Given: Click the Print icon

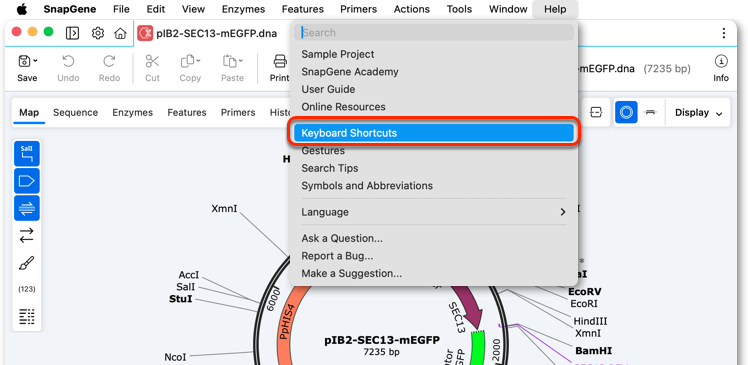Looking at the screenshot, I should pyautogui.click(x=280, y=61).
